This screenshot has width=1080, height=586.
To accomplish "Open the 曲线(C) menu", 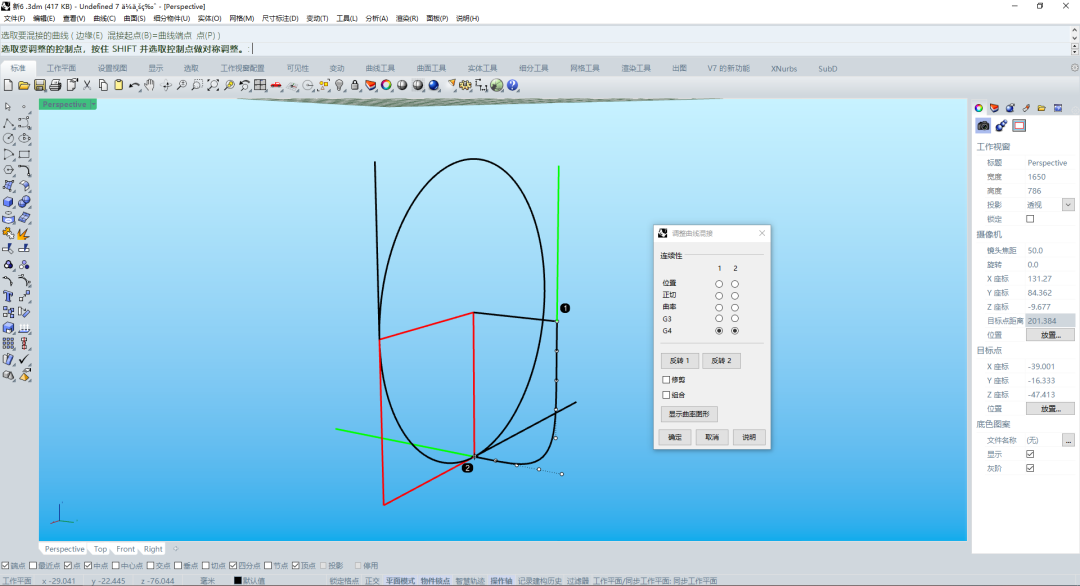I will tap(103, 18).
